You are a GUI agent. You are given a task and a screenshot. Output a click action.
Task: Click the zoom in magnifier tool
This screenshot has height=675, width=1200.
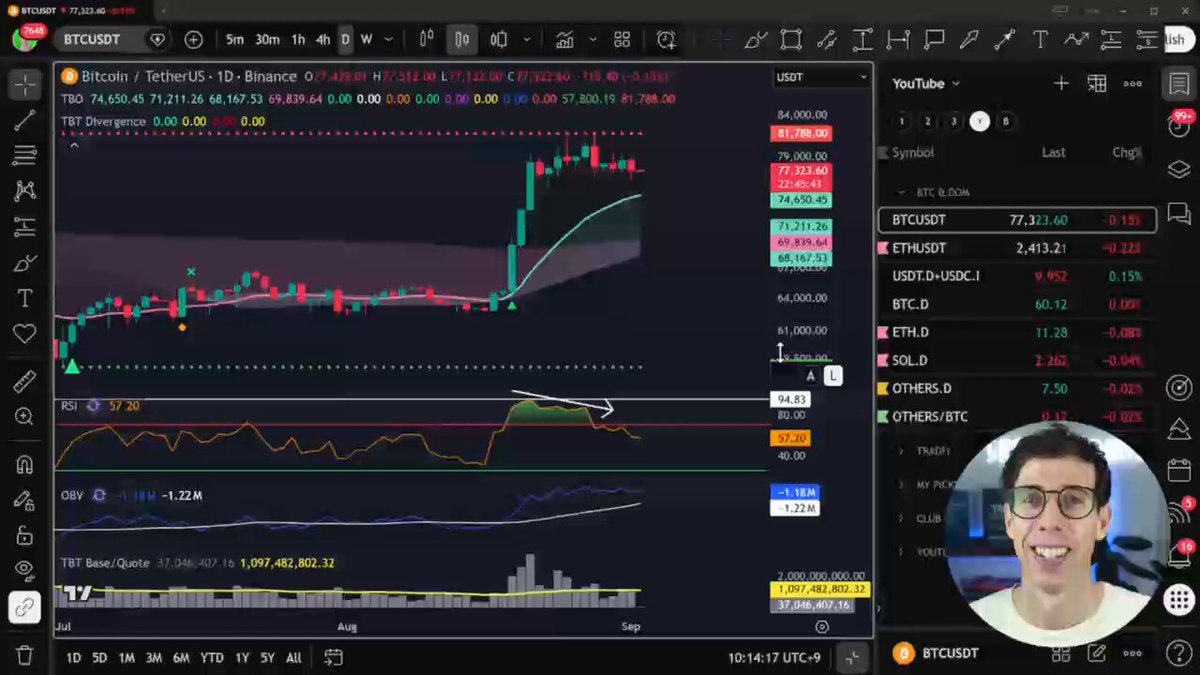(25, 416)
